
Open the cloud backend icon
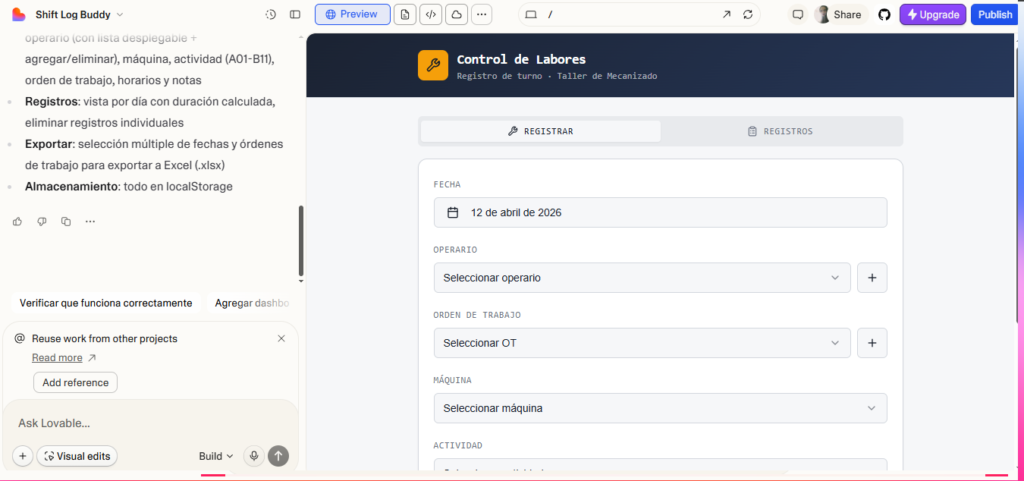point(456,14)
